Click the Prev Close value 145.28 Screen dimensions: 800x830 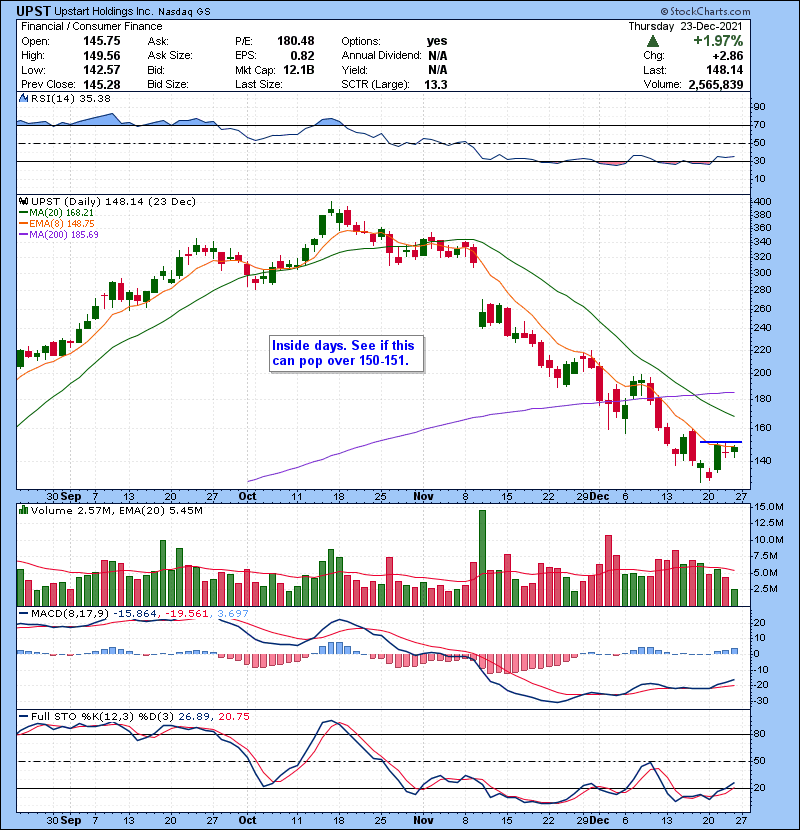102,84
